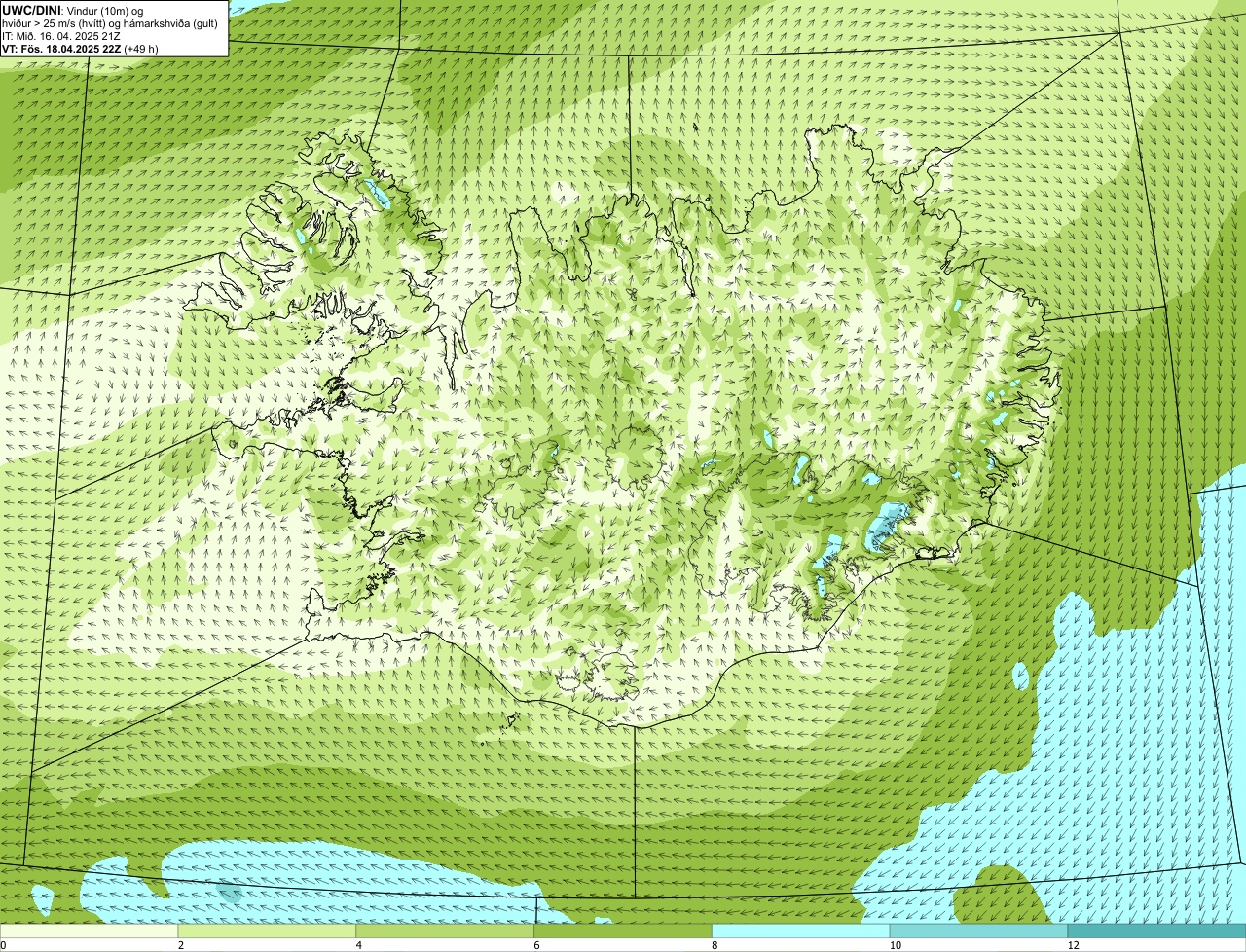This screenshot has height=952, width=1246.
Task: Select the "hviður > 25 m/s (hvítt)" description line
Action: [110, 23]
